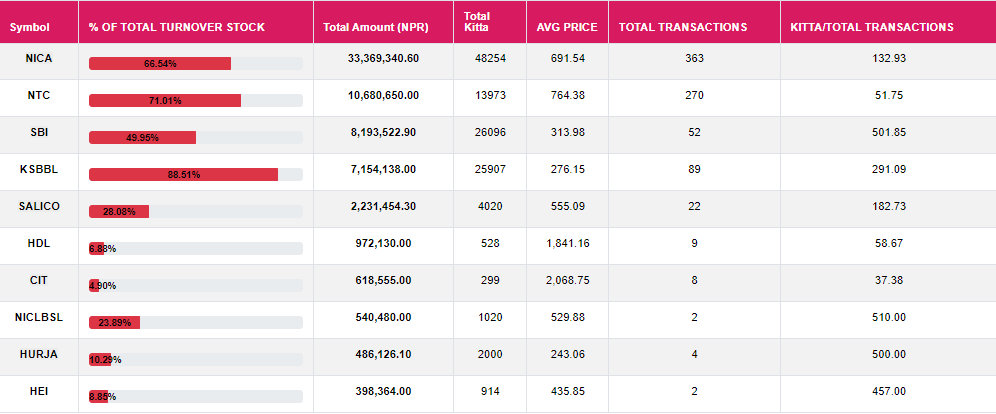
Task: Click total amount 10,680,650.00
Action: (x=383, y=95)
